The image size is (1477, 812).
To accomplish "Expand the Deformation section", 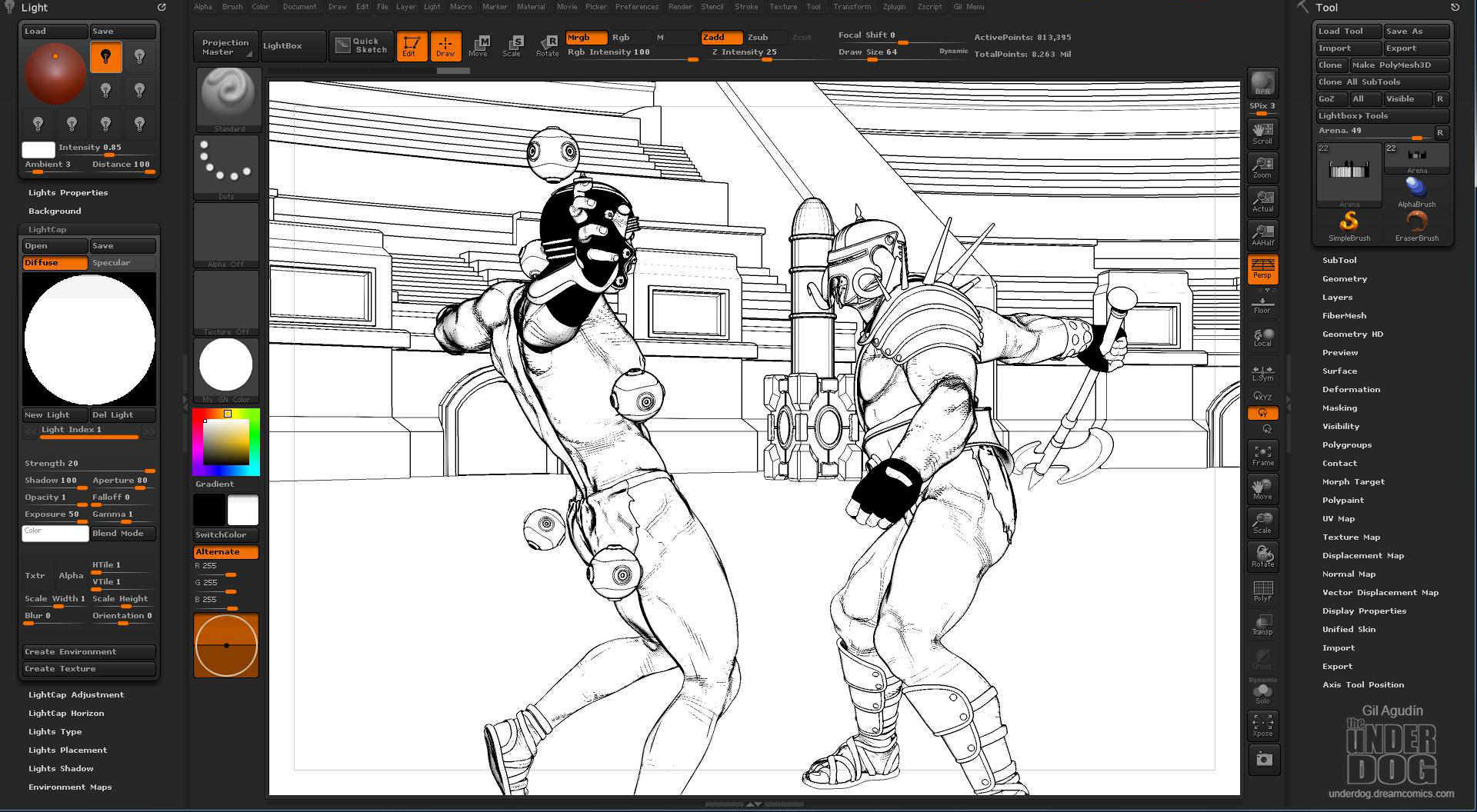I will (x=1351, y=389).
